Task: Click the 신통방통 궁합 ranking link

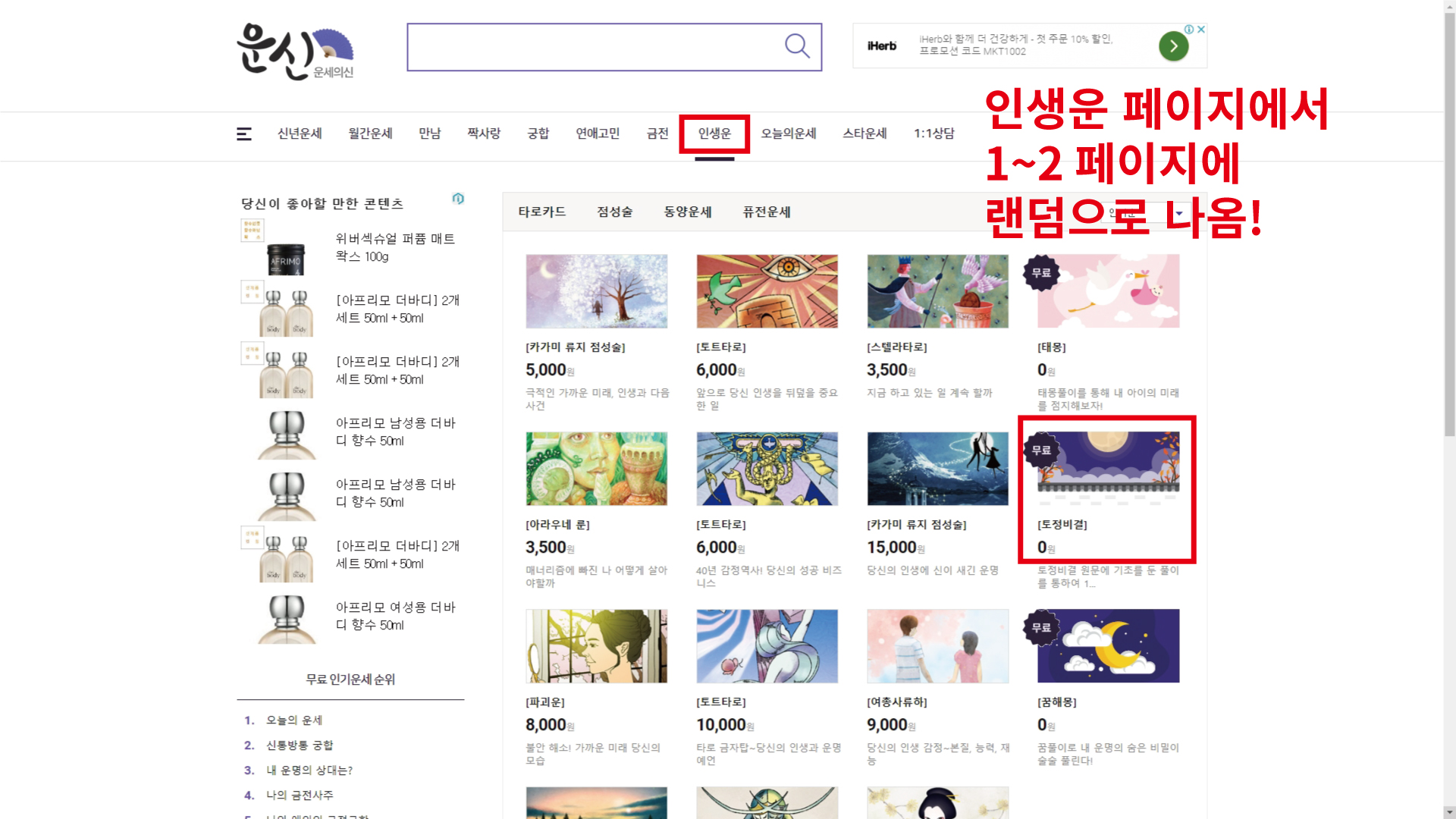Action: tap(300, 745)
